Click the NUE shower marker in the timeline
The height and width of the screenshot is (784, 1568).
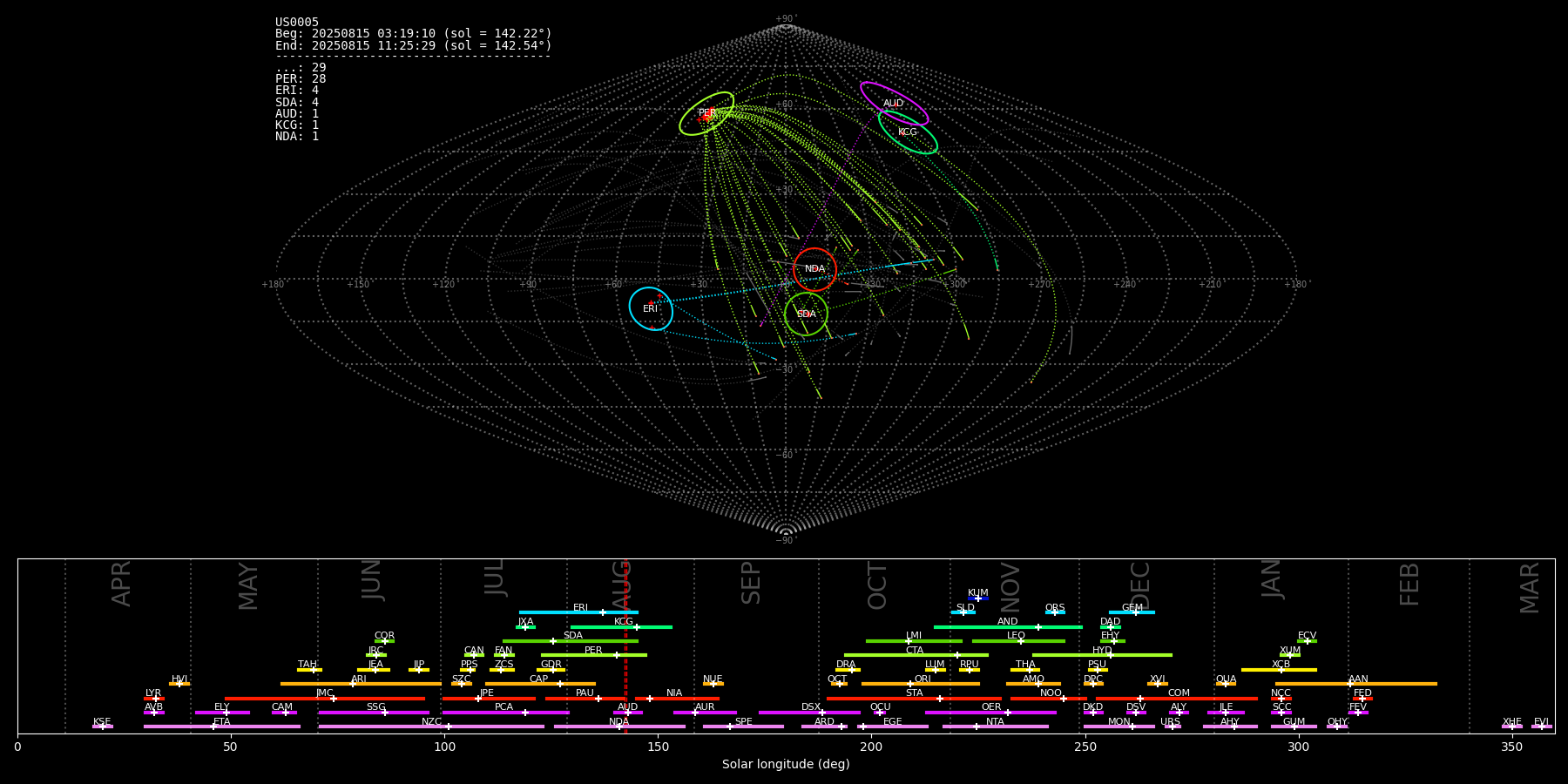pos(713,684)
